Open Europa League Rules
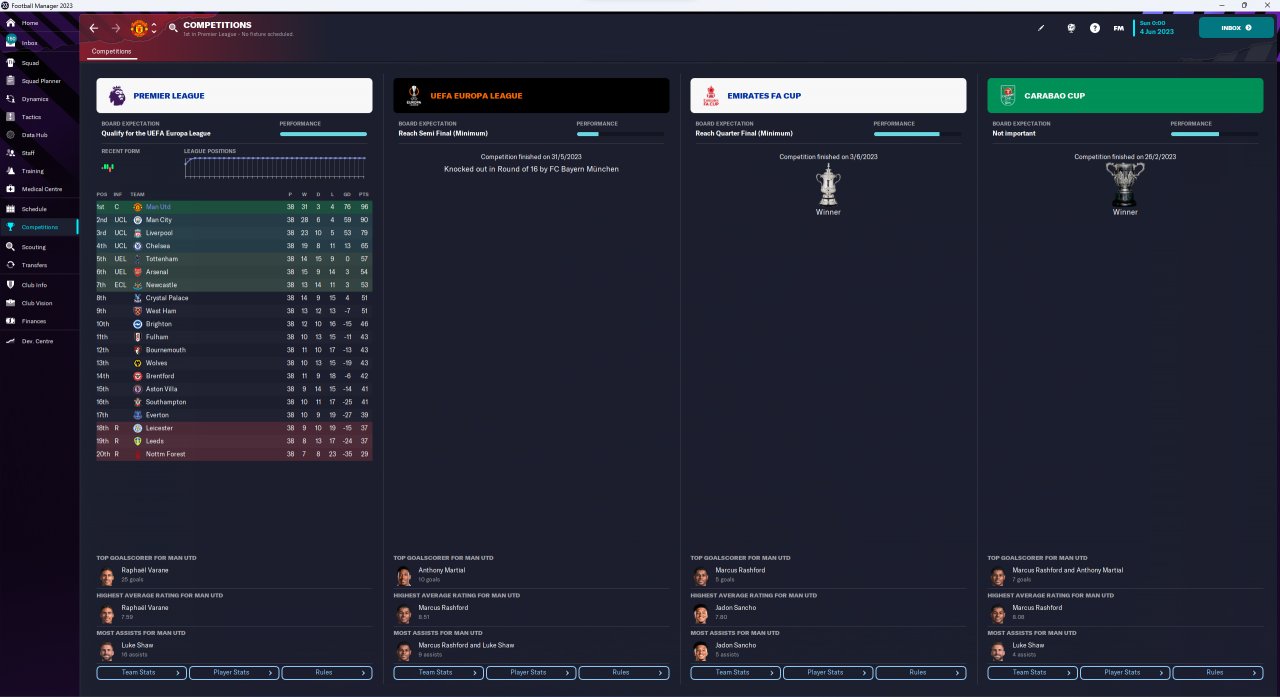 point(624,672)
